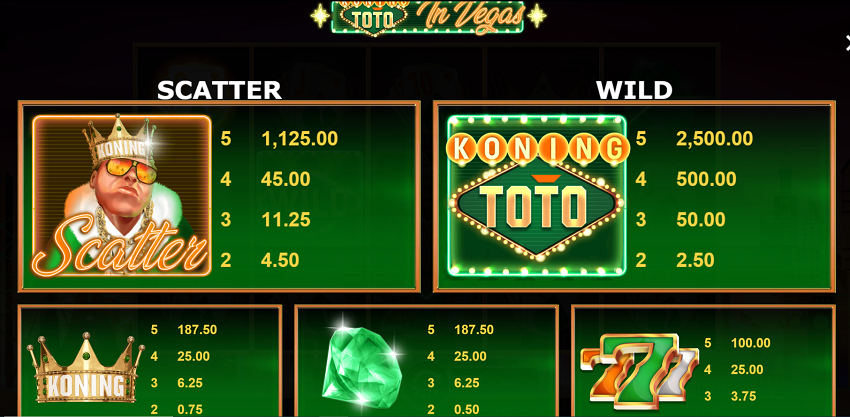
Task: Click the 1,125.00 scatter payout value
Action: 299,139
